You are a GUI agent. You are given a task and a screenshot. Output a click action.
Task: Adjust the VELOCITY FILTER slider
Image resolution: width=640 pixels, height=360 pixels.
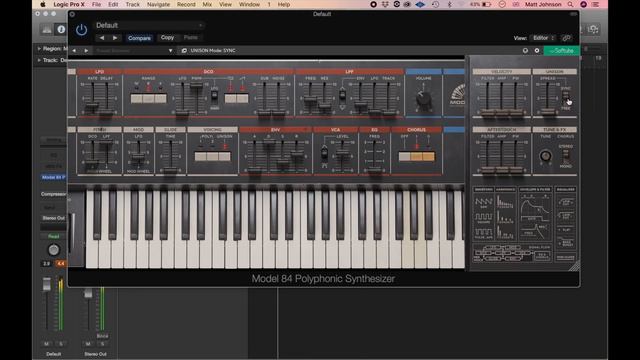pos(488,112)
